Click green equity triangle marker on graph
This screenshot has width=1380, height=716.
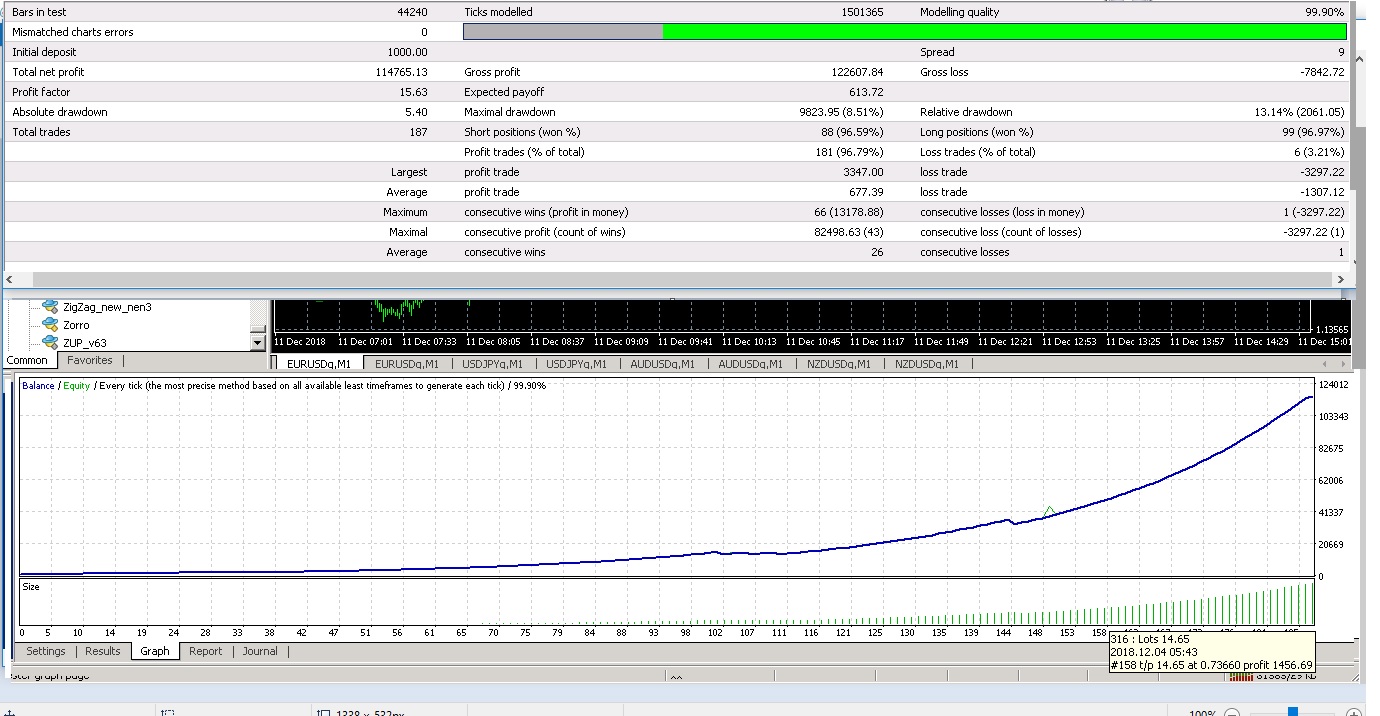1049,511
